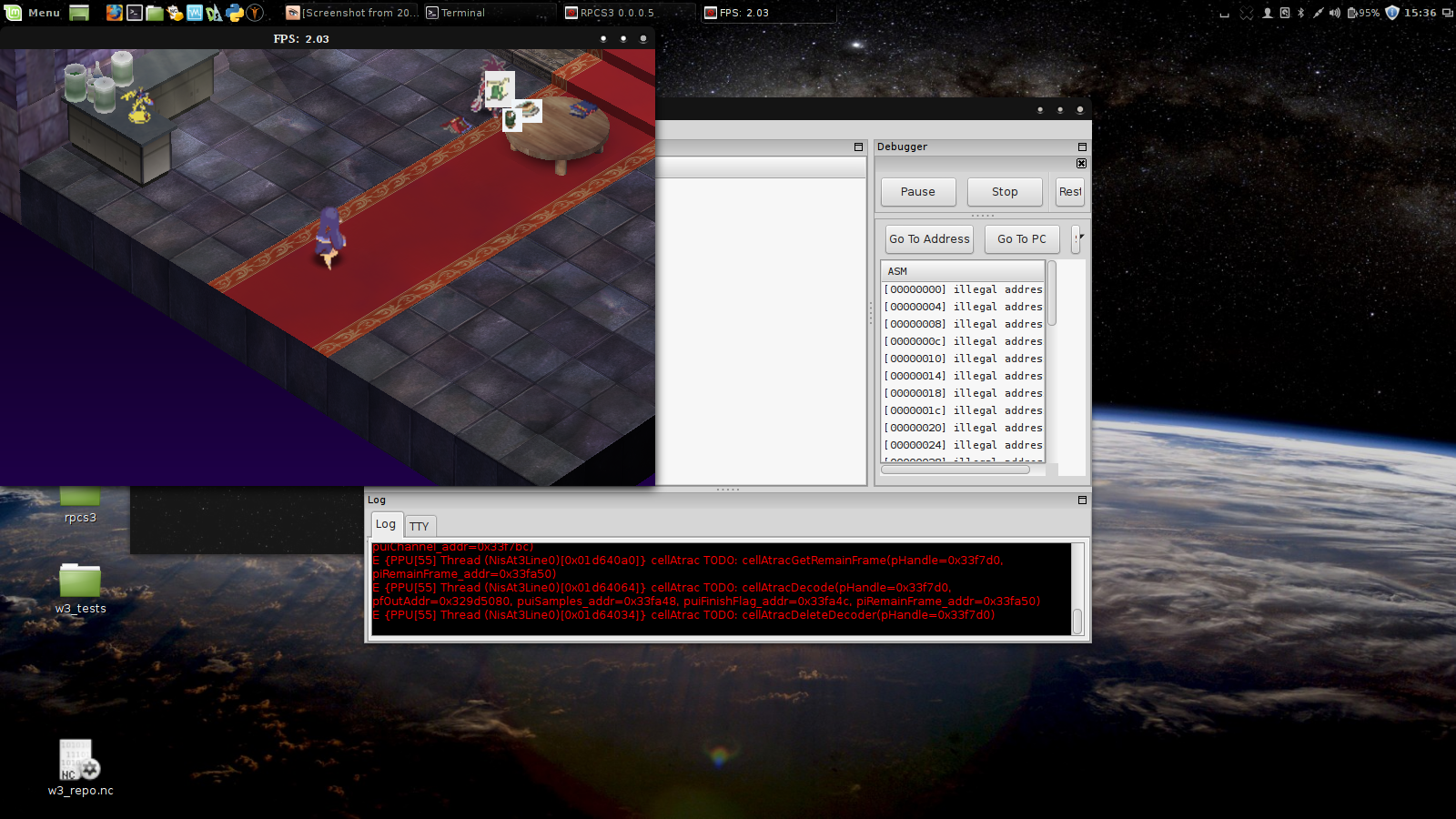Screen dimensions: 1456x819
Task: Open the terminal launcher icon in panel
Action: click(135, 13)
